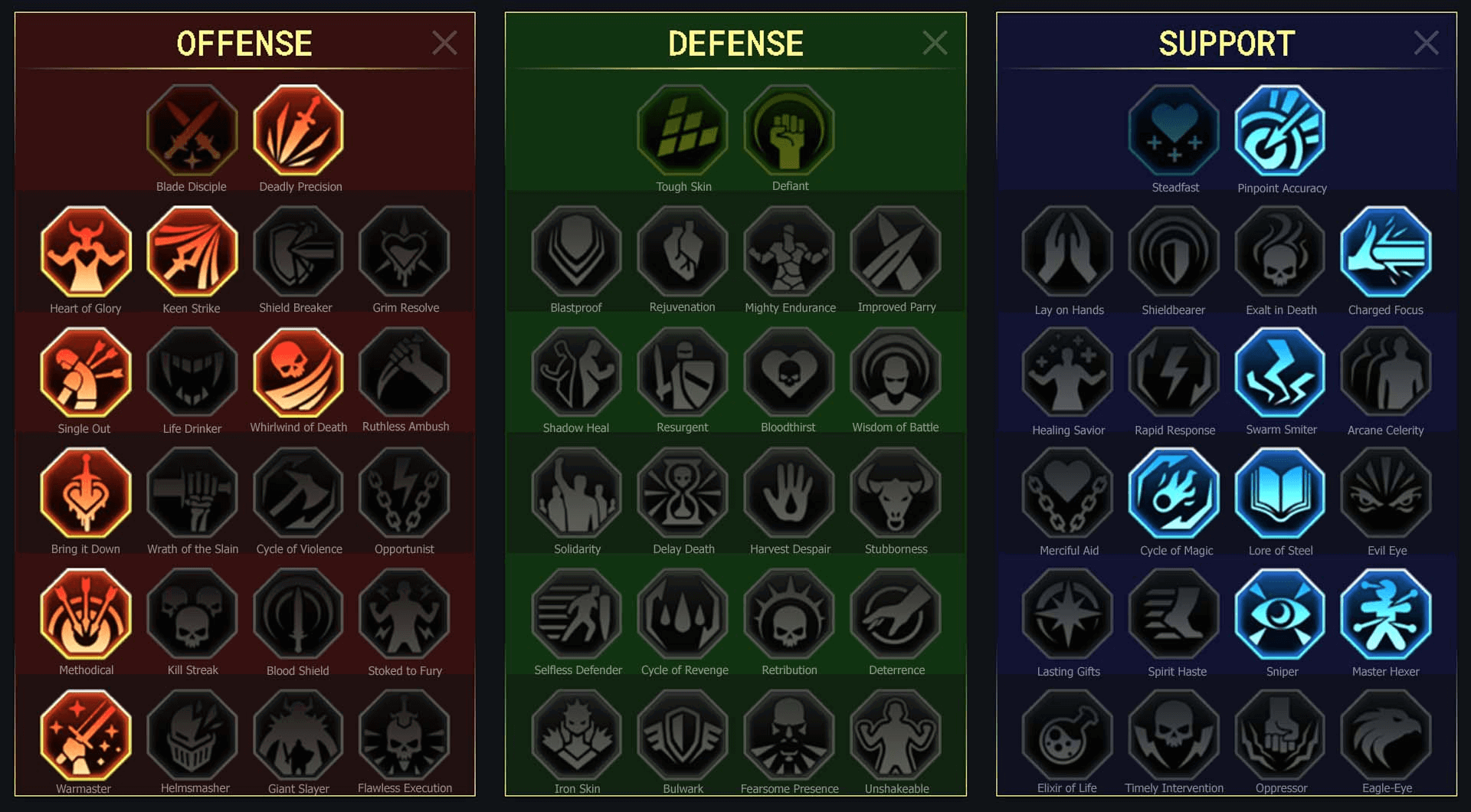Close the Support mastery panel
Screen dimensions: 1471x812
coord(1426,43)
